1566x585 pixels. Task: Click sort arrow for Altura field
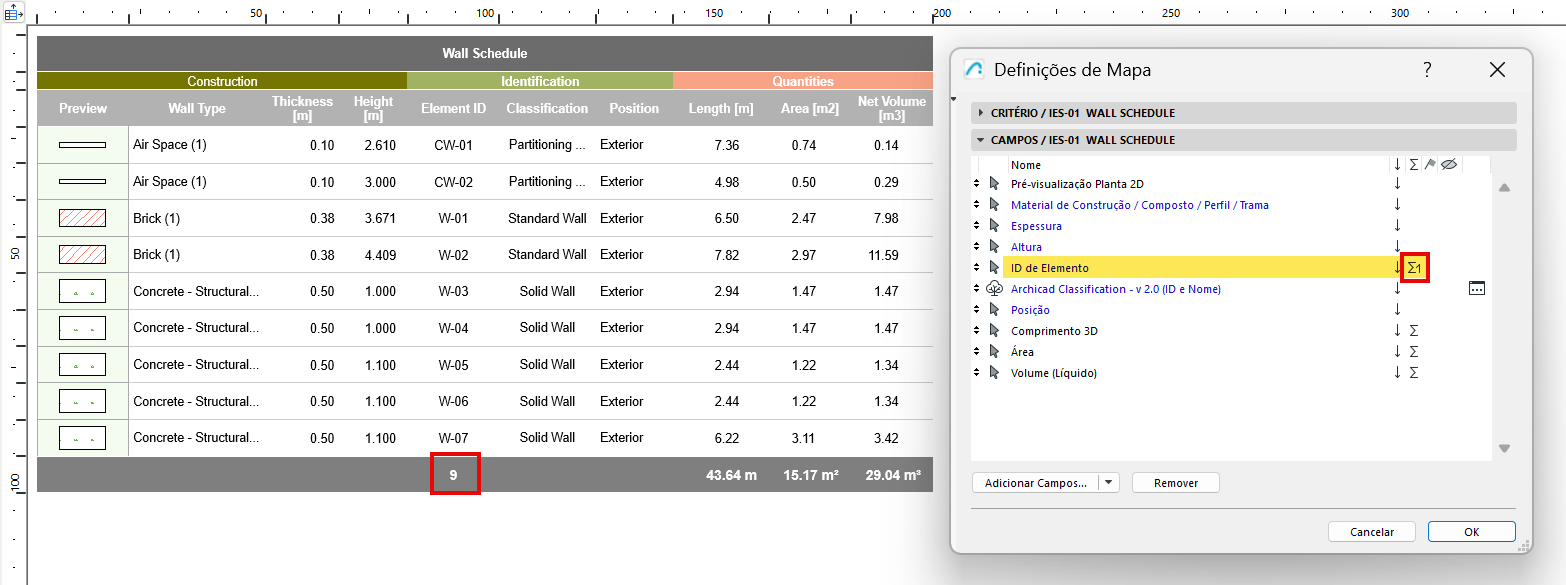[1397, 247]
